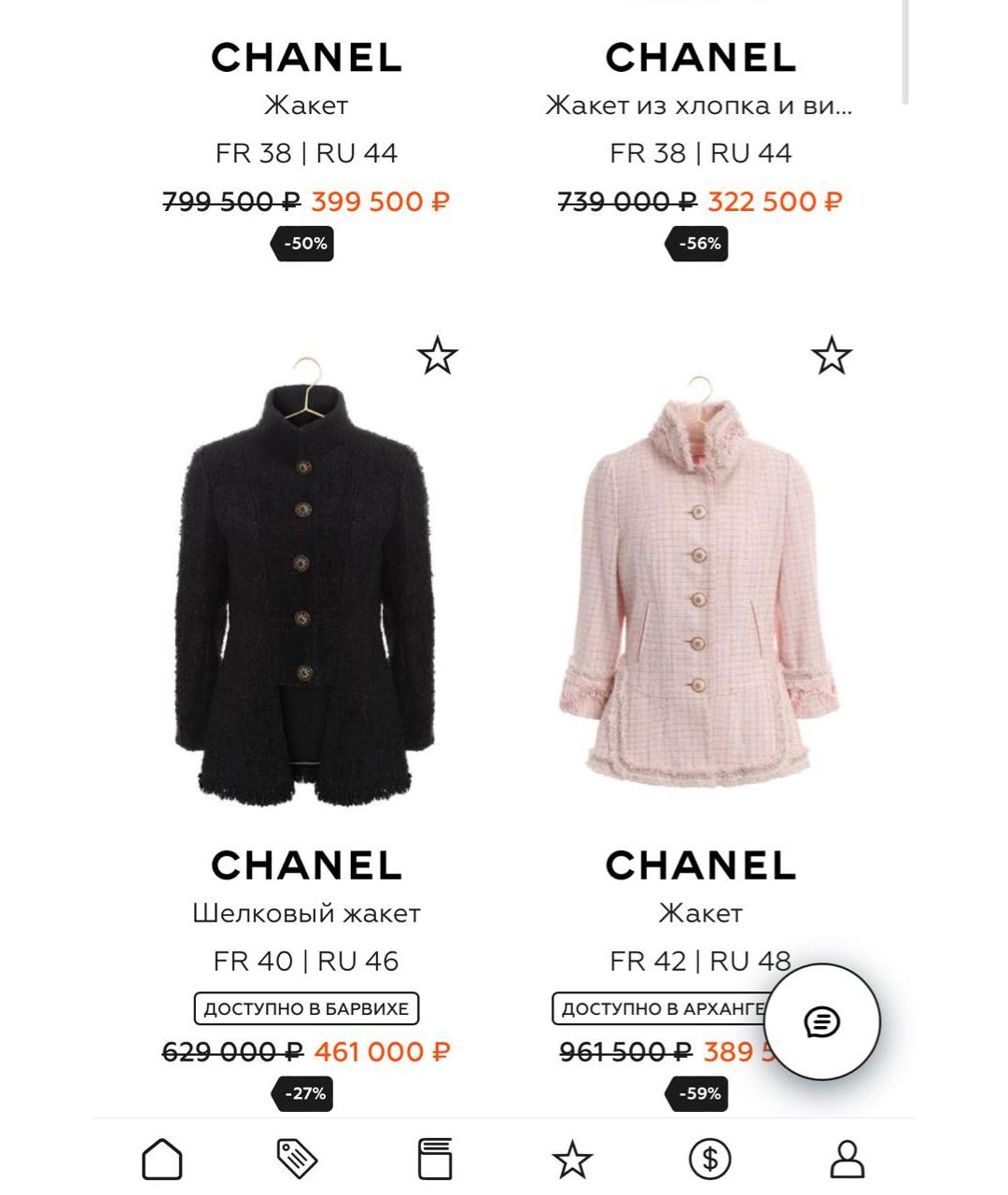Open the profile person icon
This screenshot has width=1008, height=1195.
click(x=847, y=1160)
